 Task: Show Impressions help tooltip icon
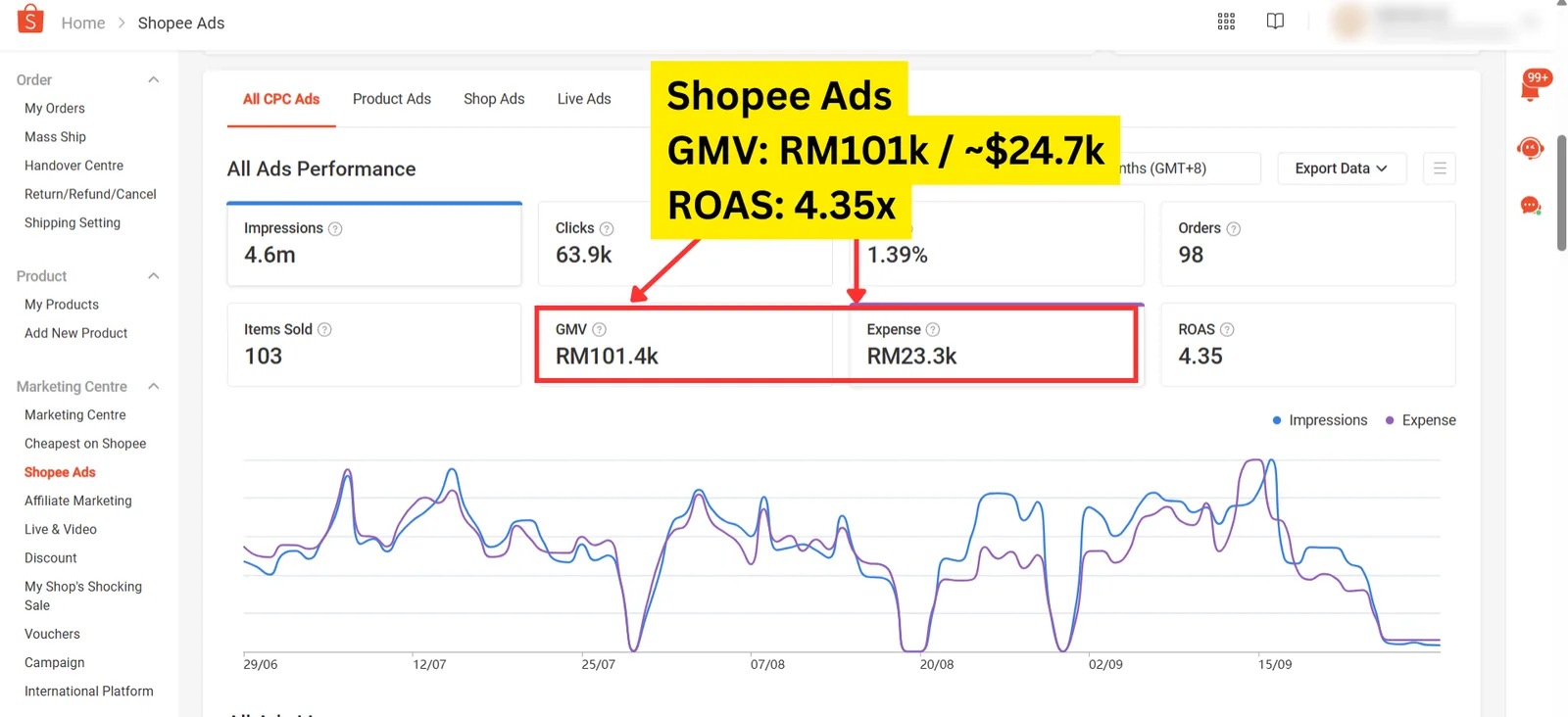(335, 229)
